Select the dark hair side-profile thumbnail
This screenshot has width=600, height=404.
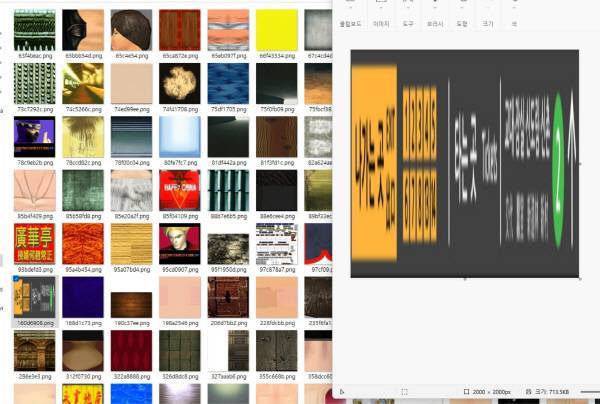pyautogui.click(x=83, y=30)
